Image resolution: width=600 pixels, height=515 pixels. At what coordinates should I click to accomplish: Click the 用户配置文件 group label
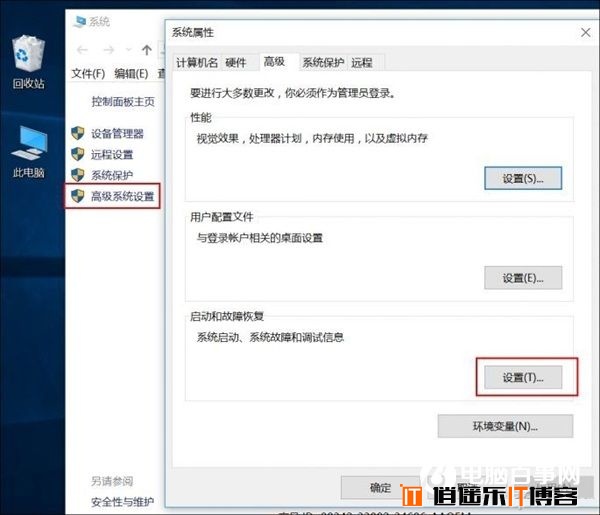pyautogui.click(x=222, y=217)
